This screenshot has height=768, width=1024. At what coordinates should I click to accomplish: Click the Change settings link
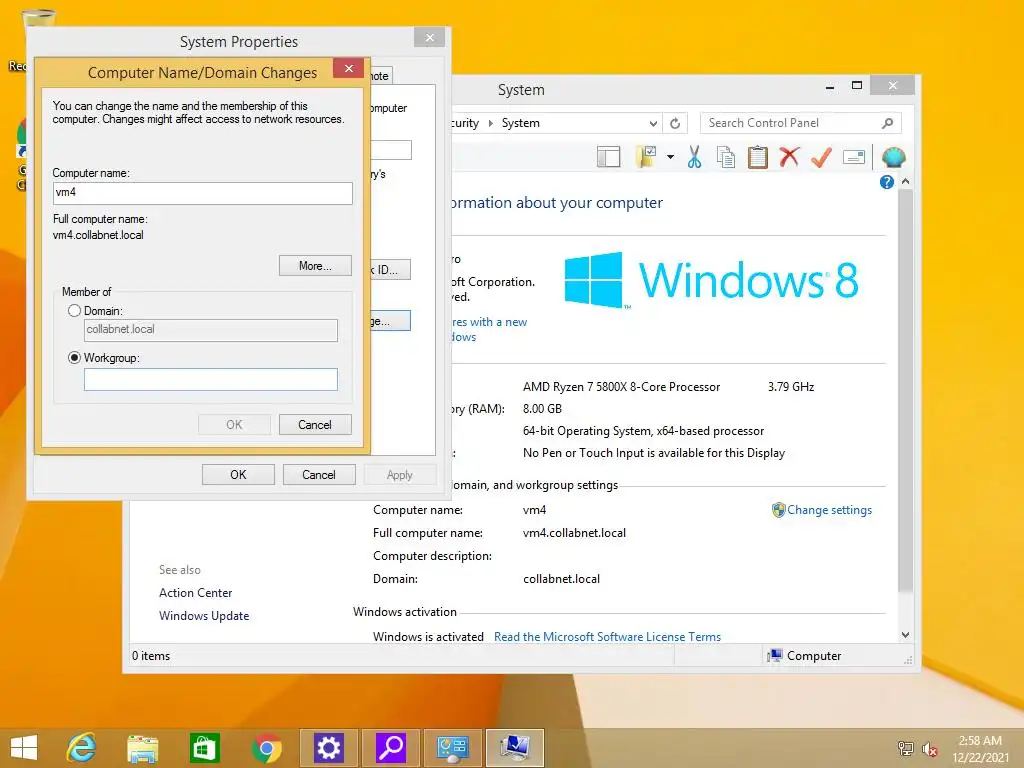click(x=829, y=510)
